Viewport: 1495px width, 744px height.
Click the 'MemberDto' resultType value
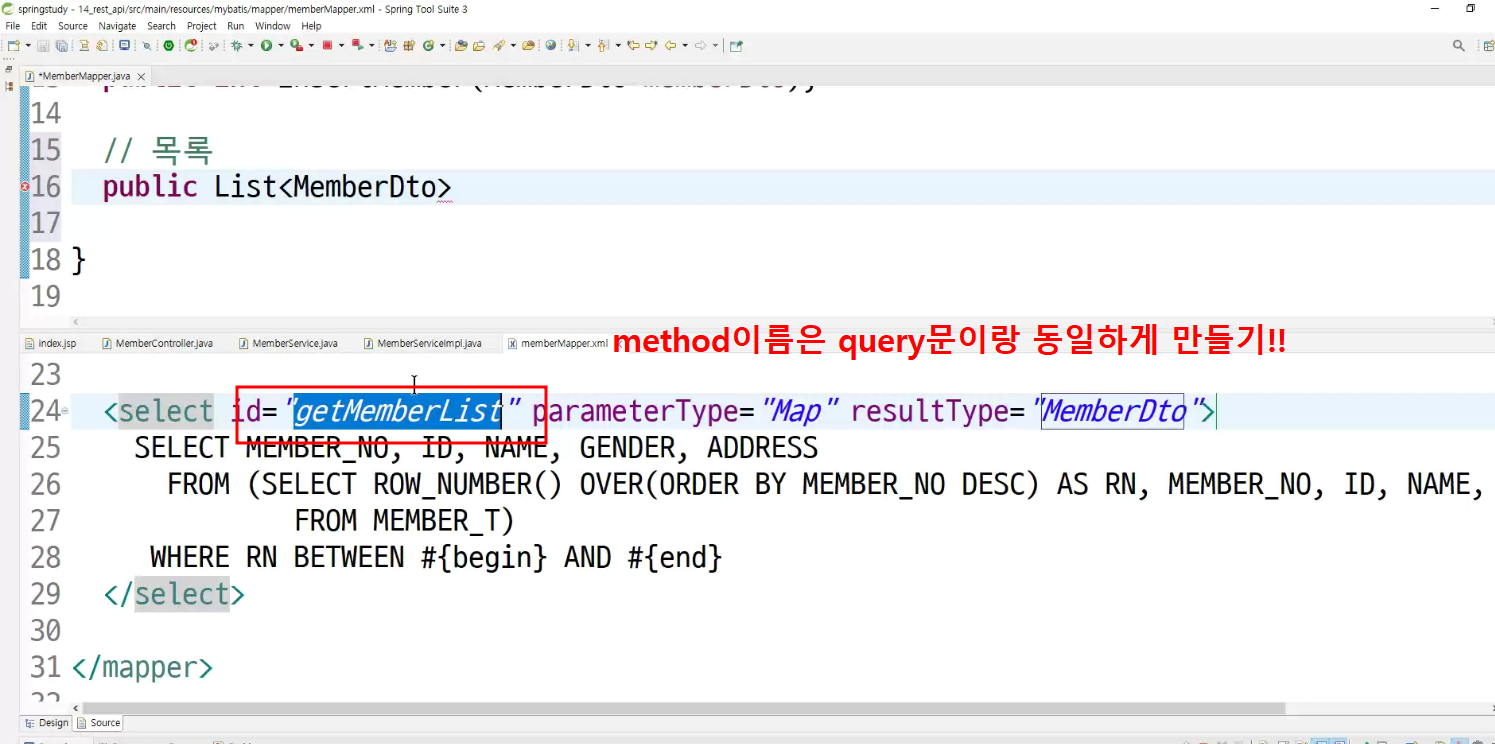point(1113,411)
